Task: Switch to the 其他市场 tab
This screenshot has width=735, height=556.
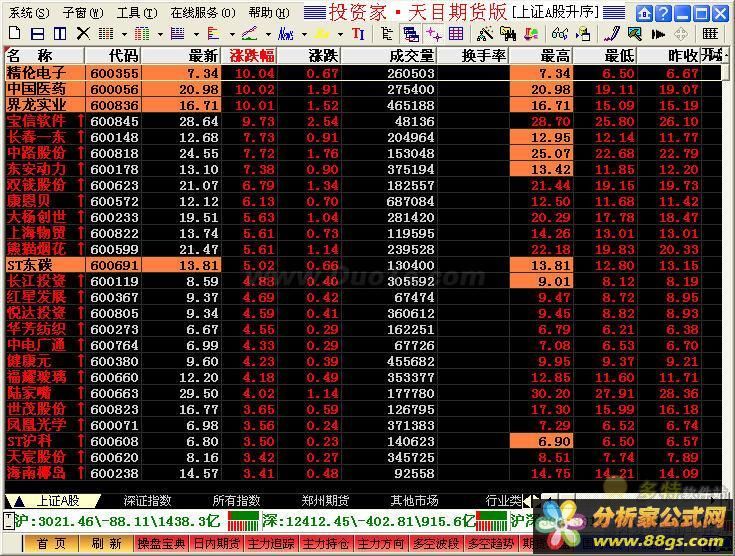Action: tap(414, 501)
